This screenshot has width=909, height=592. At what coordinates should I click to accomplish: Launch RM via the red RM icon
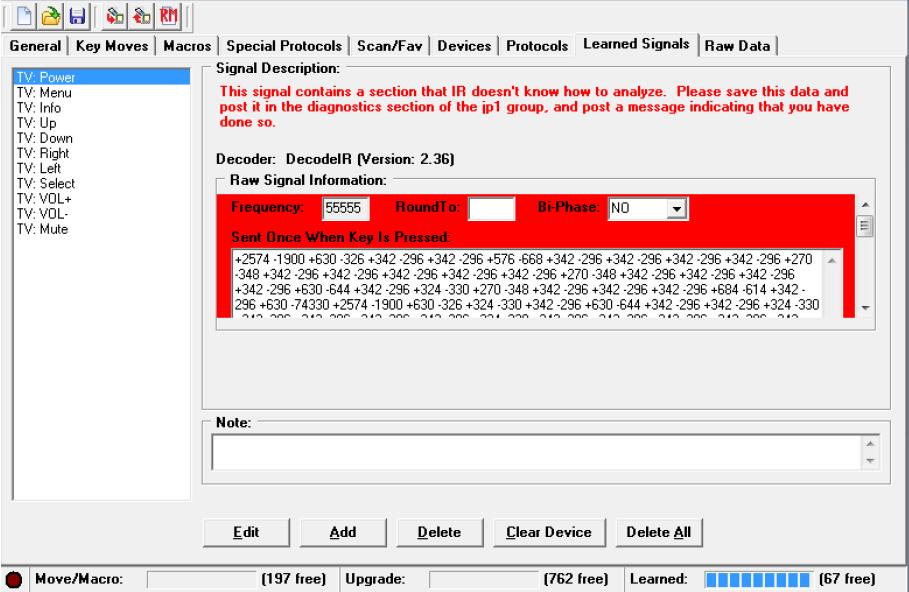[x=168, y=16]
